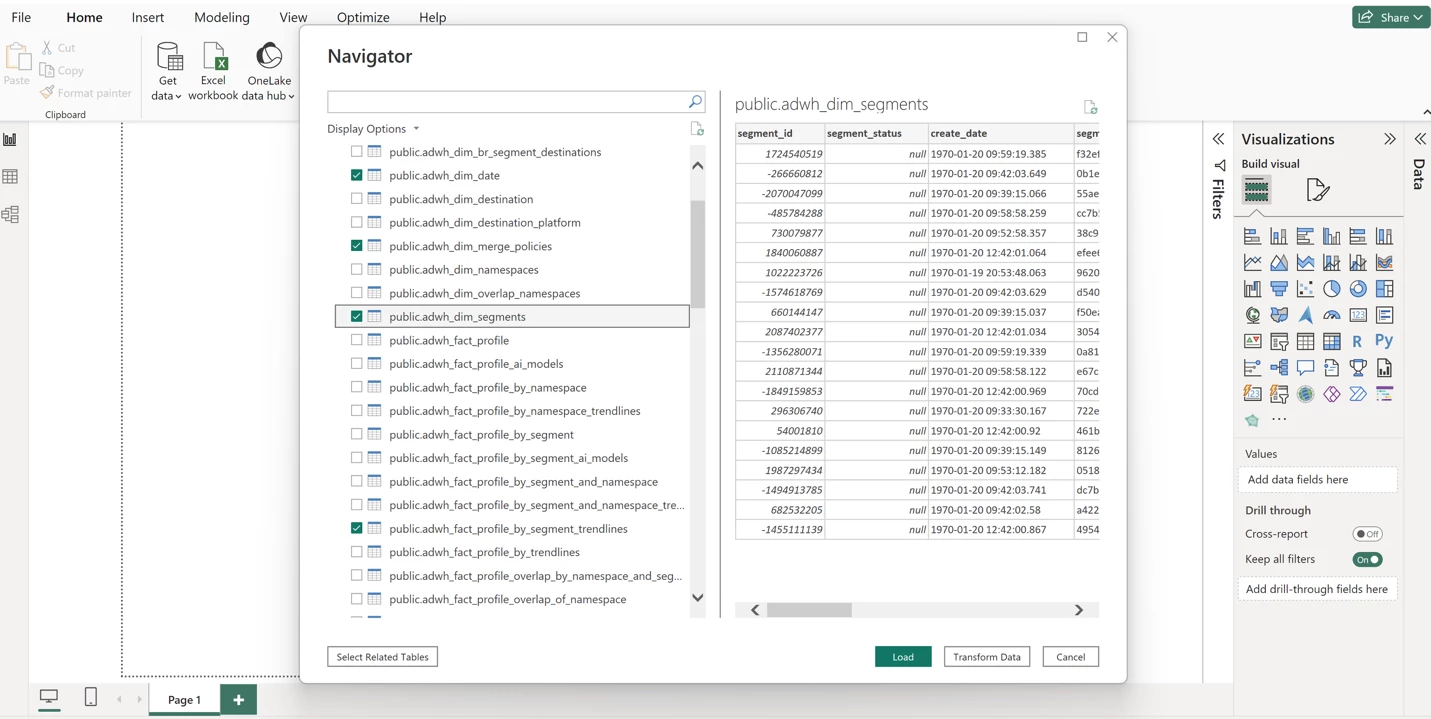Image resolution: width=1431 pixels, height=719 pixels.
Task: Toggle Keep all filters switch
Action: pyautogui.click(x=1367, y=559)
